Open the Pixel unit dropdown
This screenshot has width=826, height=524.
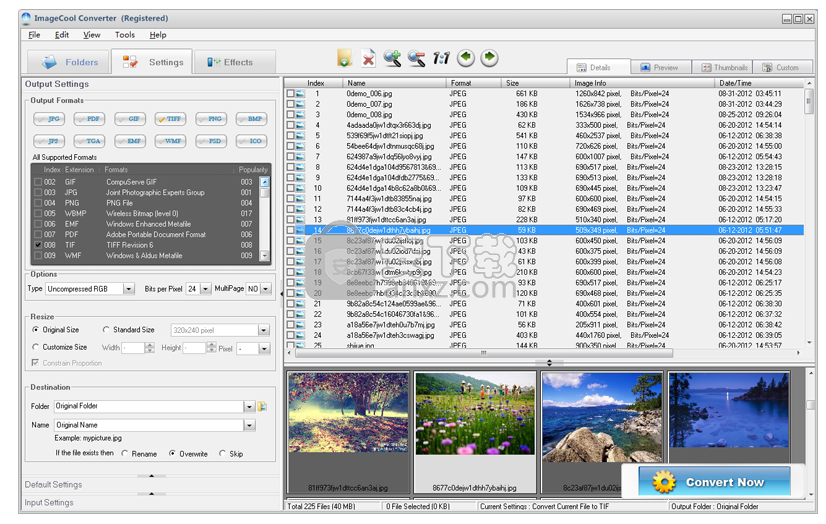coord(264,349)
